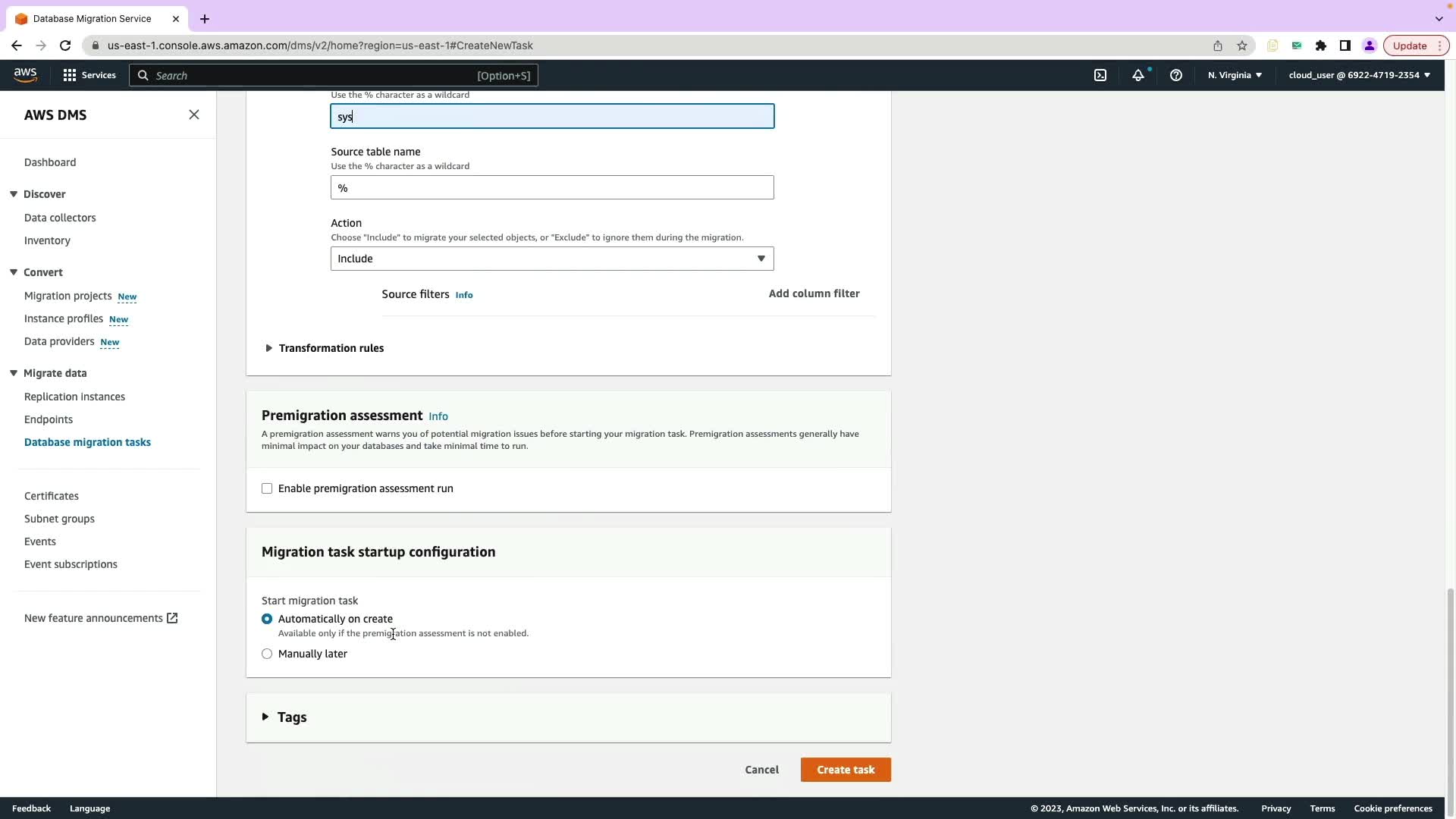
Task: Go to Endpoints in sidebar
Action: click(49, 419)
